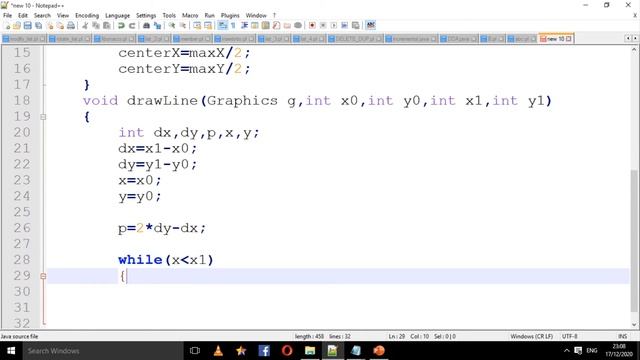Open Folder as Workspace panel
The image size is (640, 360).
tap(287, 26)
